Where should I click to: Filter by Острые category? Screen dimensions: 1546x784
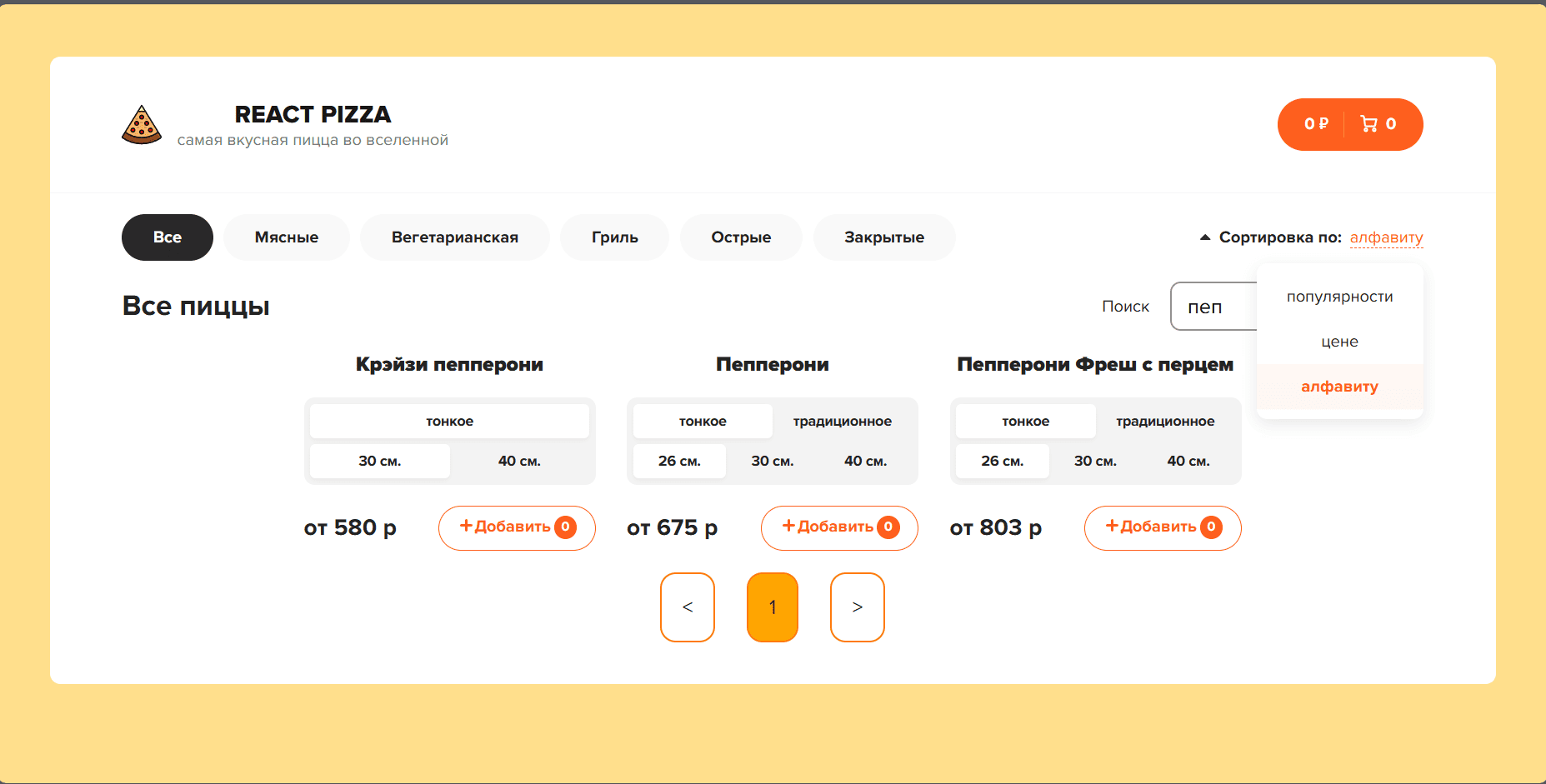pos(740,237)
